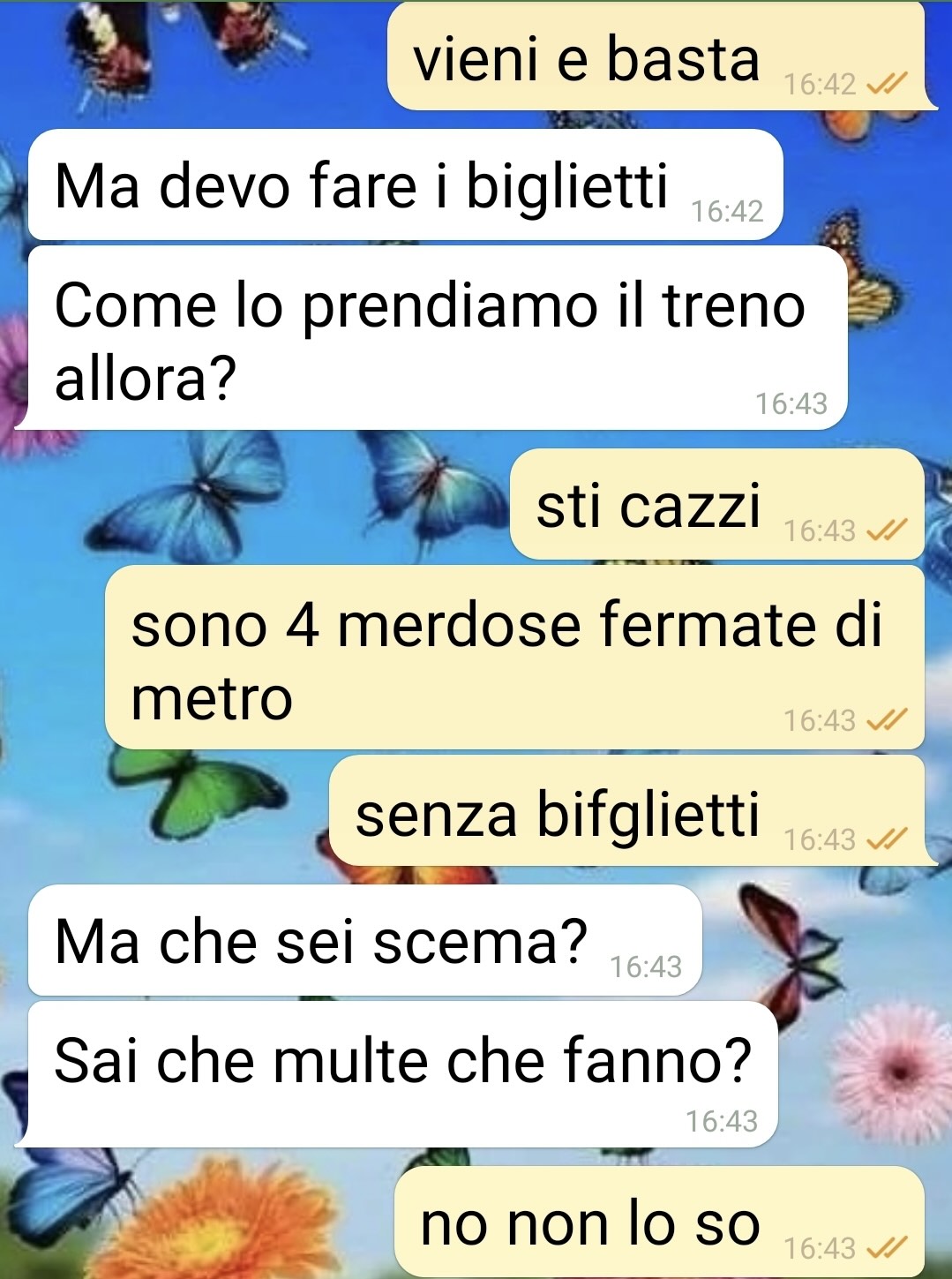The width and height of the screenshot is (952, 1279).
Task: Click double-check icon on 'senza bifglietti' message
Action: tap(887, 839)
